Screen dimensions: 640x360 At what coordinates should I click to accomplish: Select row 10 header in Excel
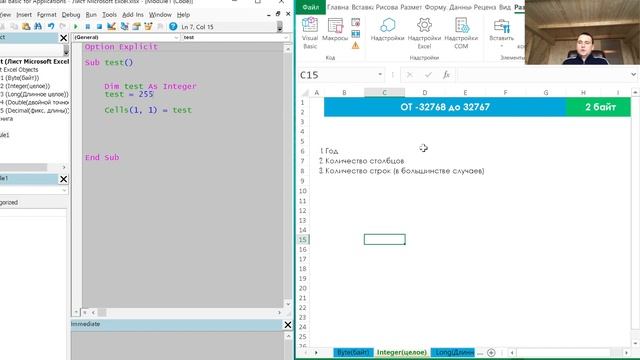tap(302, 191)
